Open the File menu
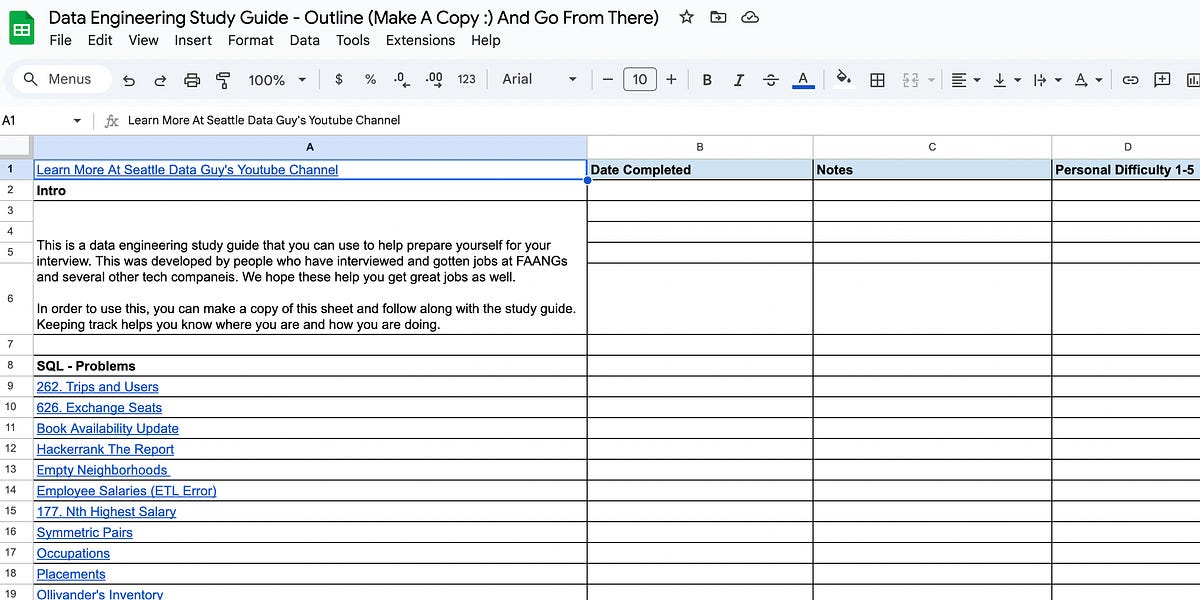Screen dimensions: 1200x600 click(x=60, y=40)
